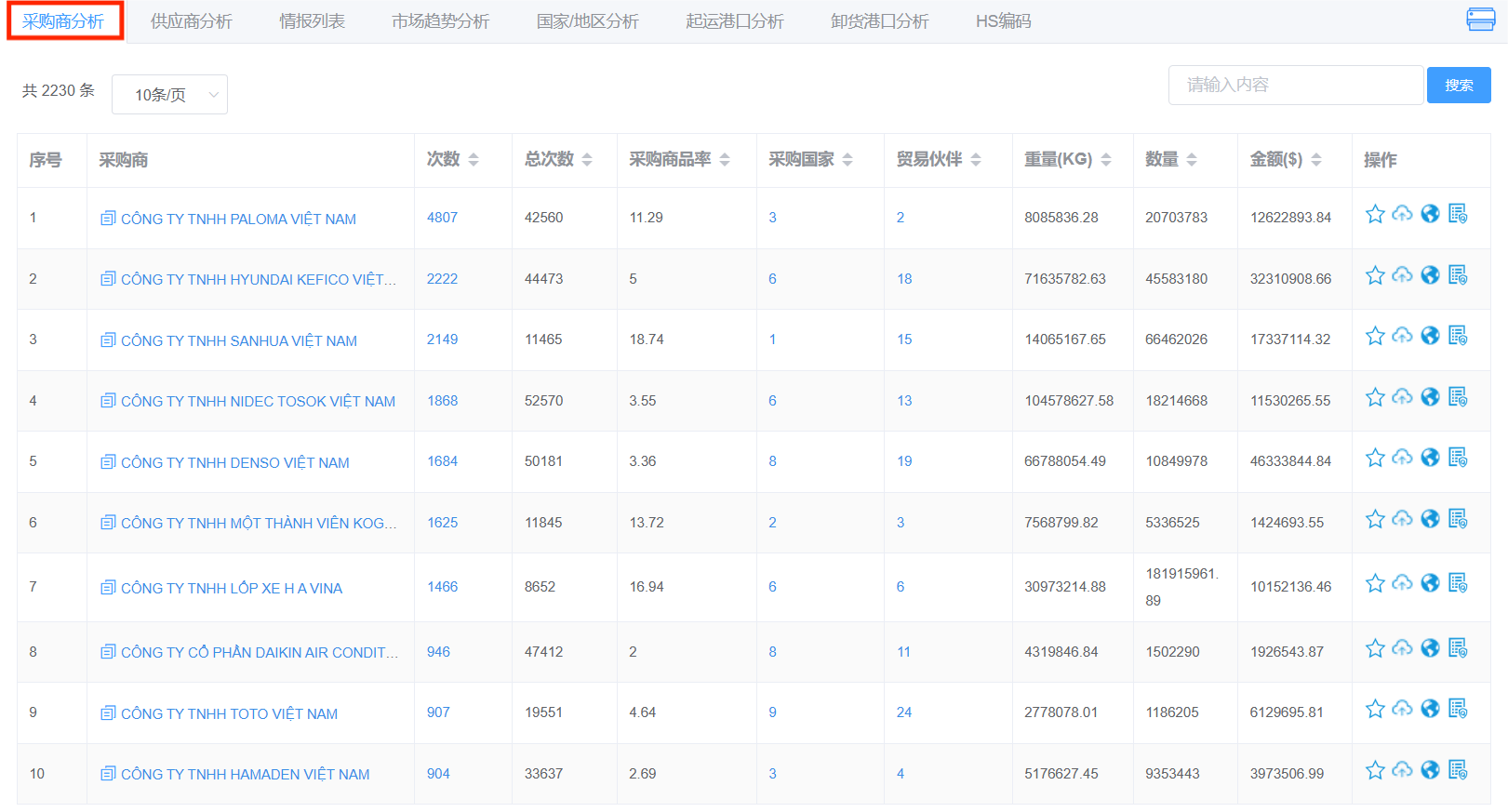Switch to the 市场趋势分析 tab
This screenshot has width=1508, height=812.
point(440,20)
